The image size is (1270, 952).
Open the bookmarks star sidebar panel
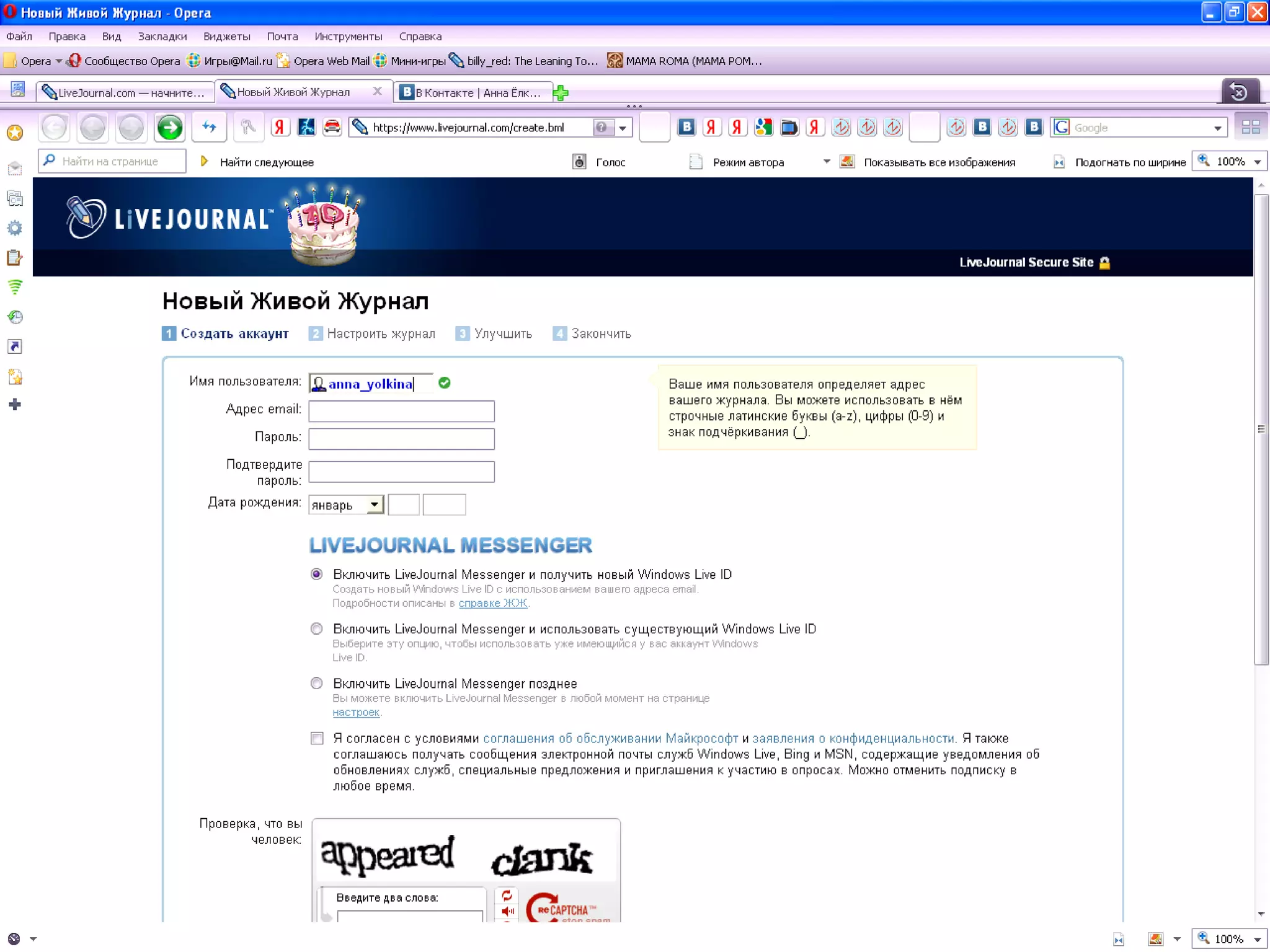click(15, 133)
